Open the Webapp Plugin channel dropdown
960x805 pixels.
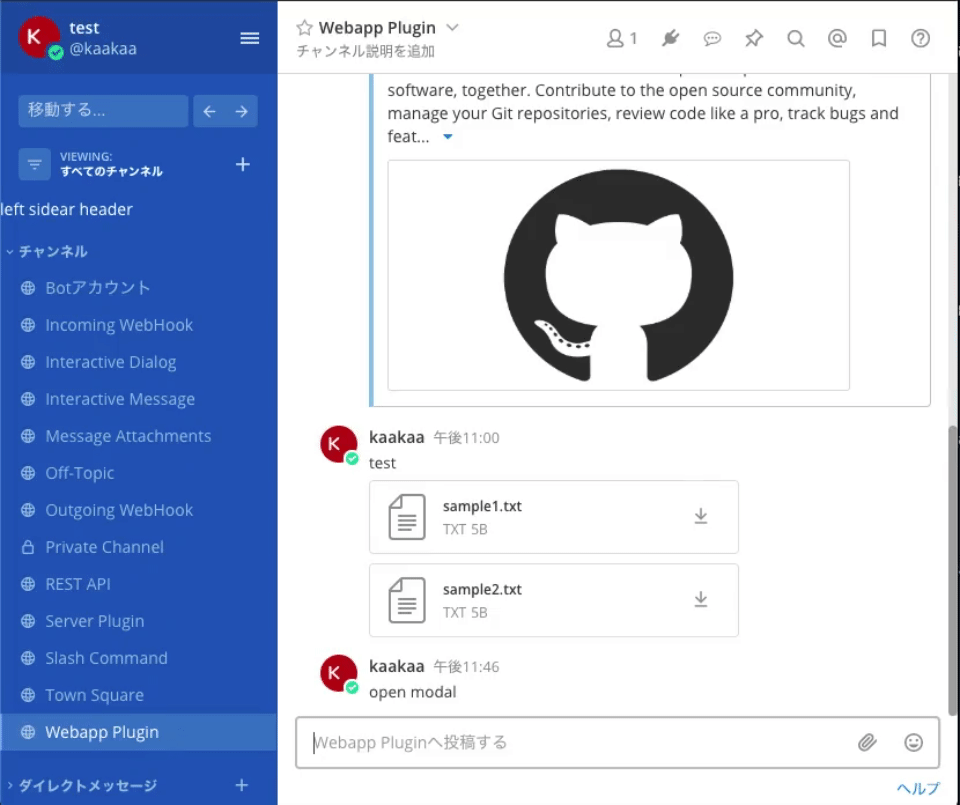[452, 28]
